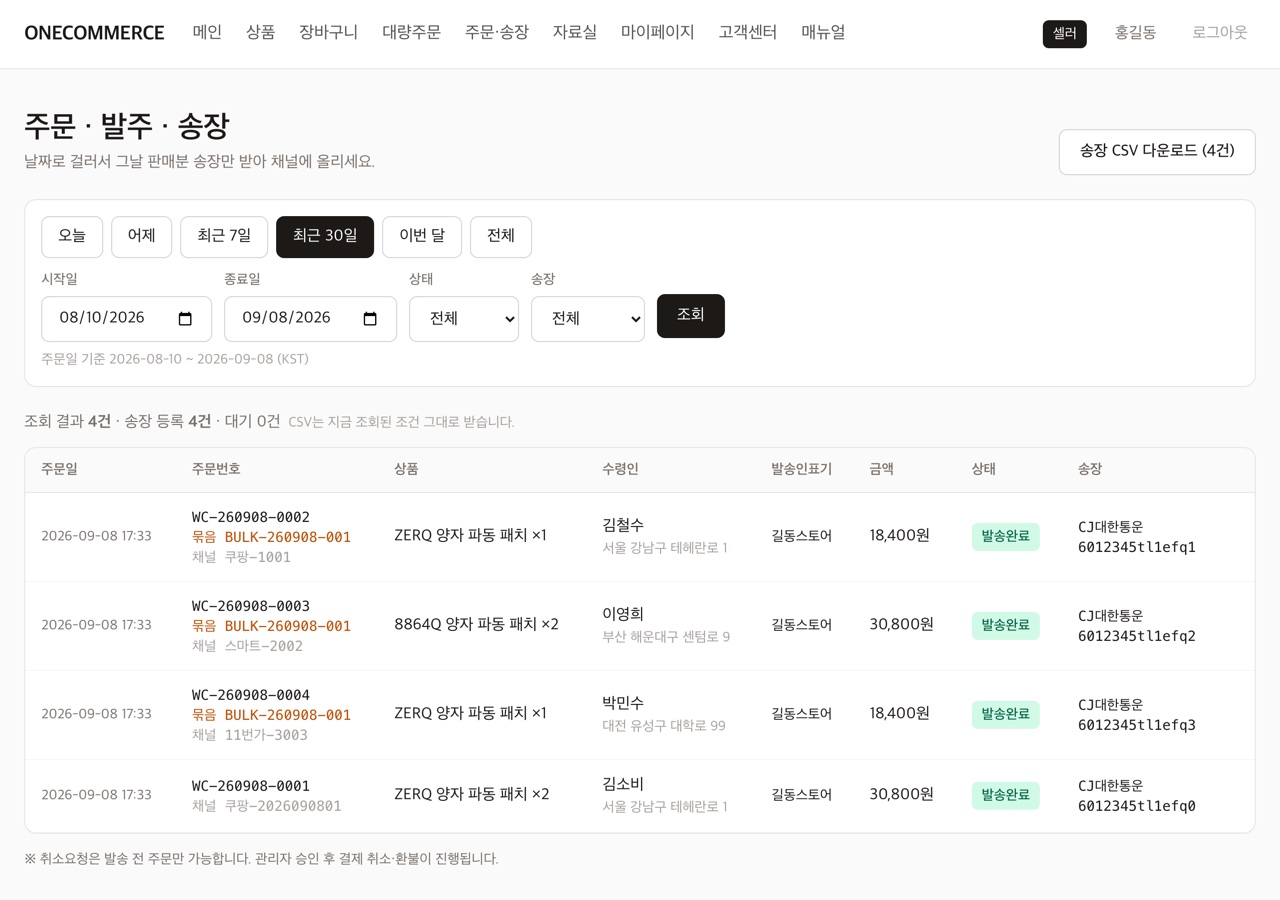
Task: Select the 전체 date range preset
Action: [x=501, y=237]
